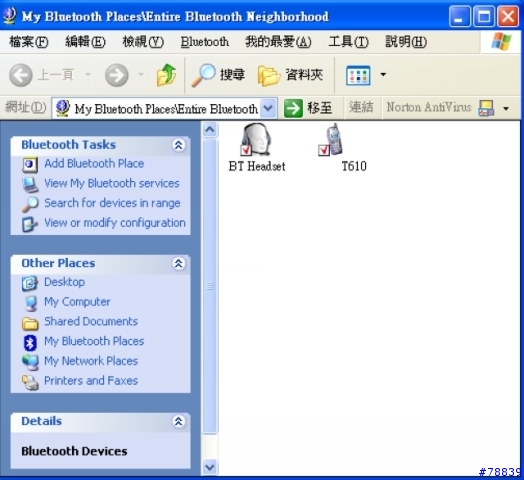Open the My Network Places link
The width and height of the screenshot is (524, 480).
91,361
